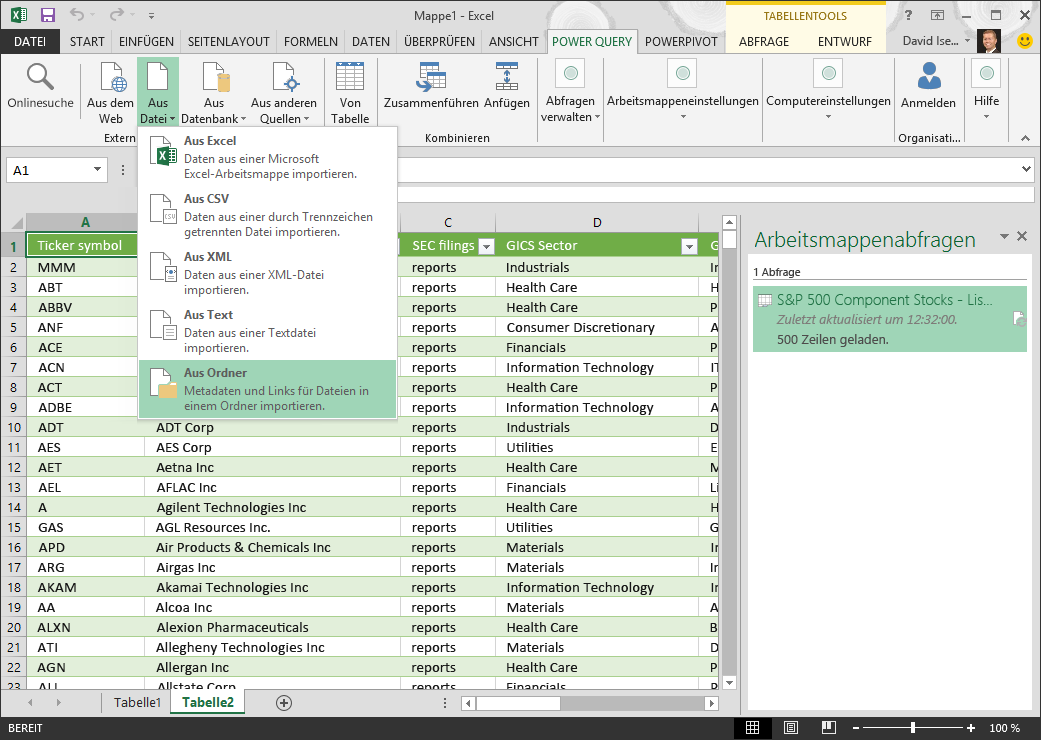Viewport: 1041px width, 740px height.
Task: Choose Aus Ordner import option
Action: [268, 389]
